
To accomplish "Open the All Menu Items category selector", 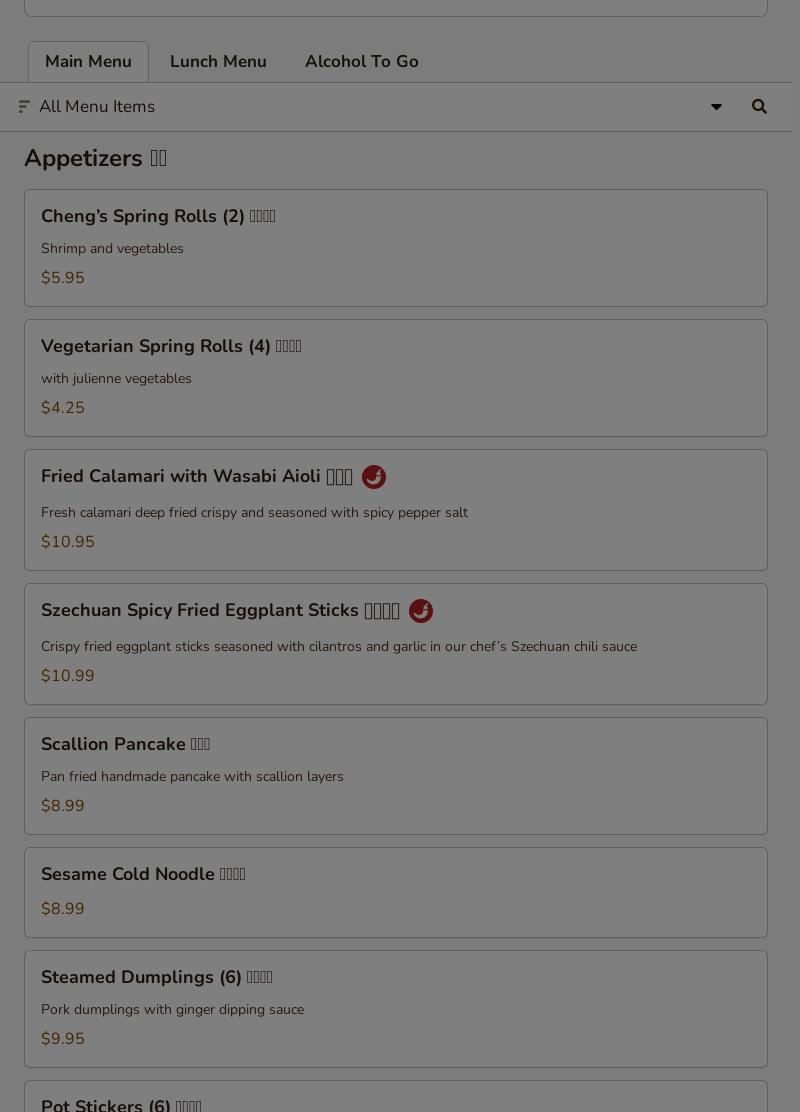I will tap(396, 106).
